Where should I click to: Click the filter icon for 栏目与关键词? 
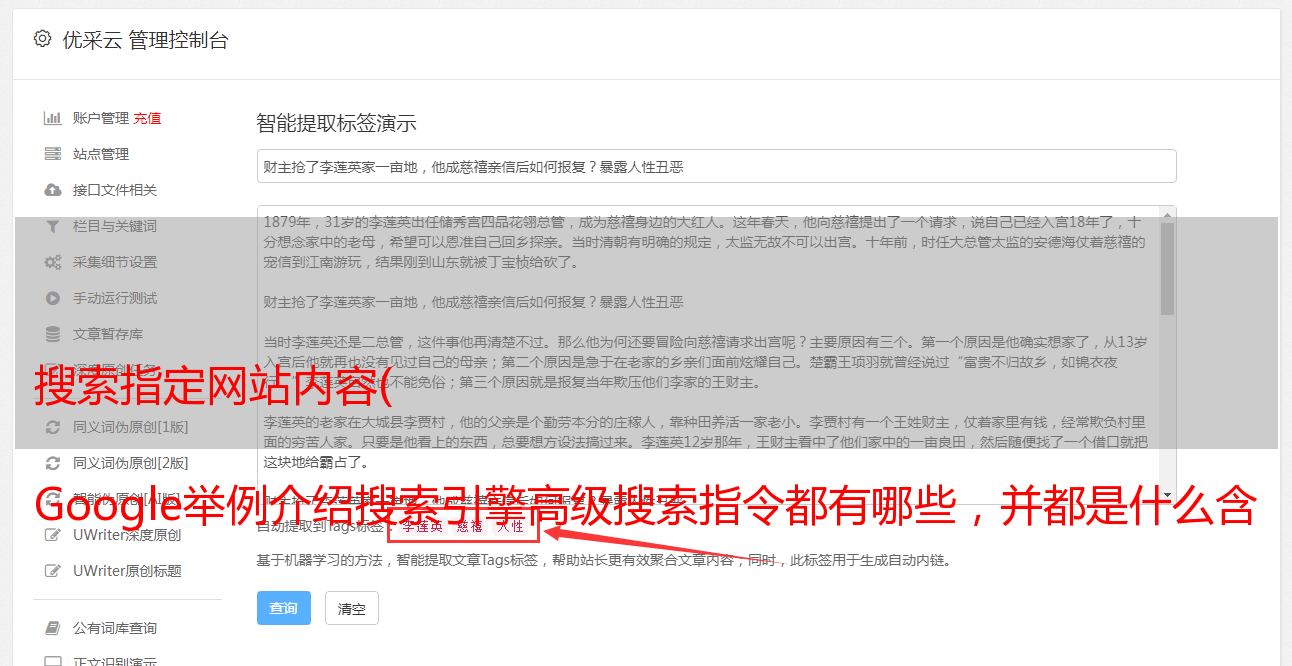pos(53,226)
